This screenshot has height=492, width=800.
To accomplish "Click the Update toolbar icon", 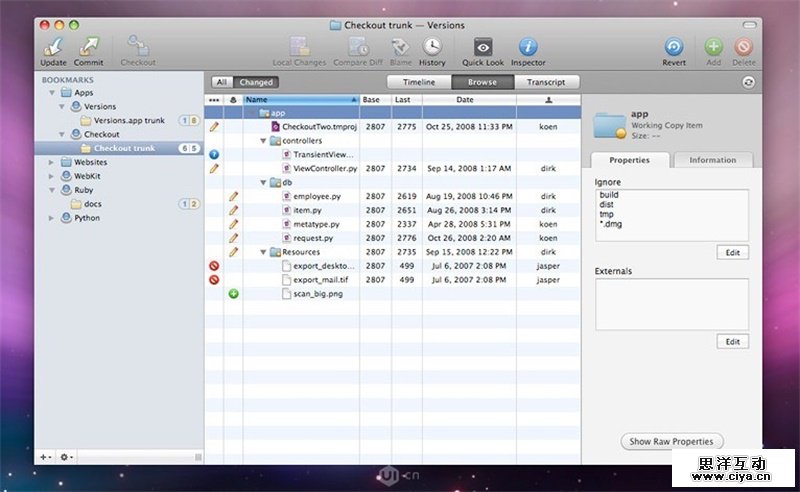I will [x=54, y=46].
